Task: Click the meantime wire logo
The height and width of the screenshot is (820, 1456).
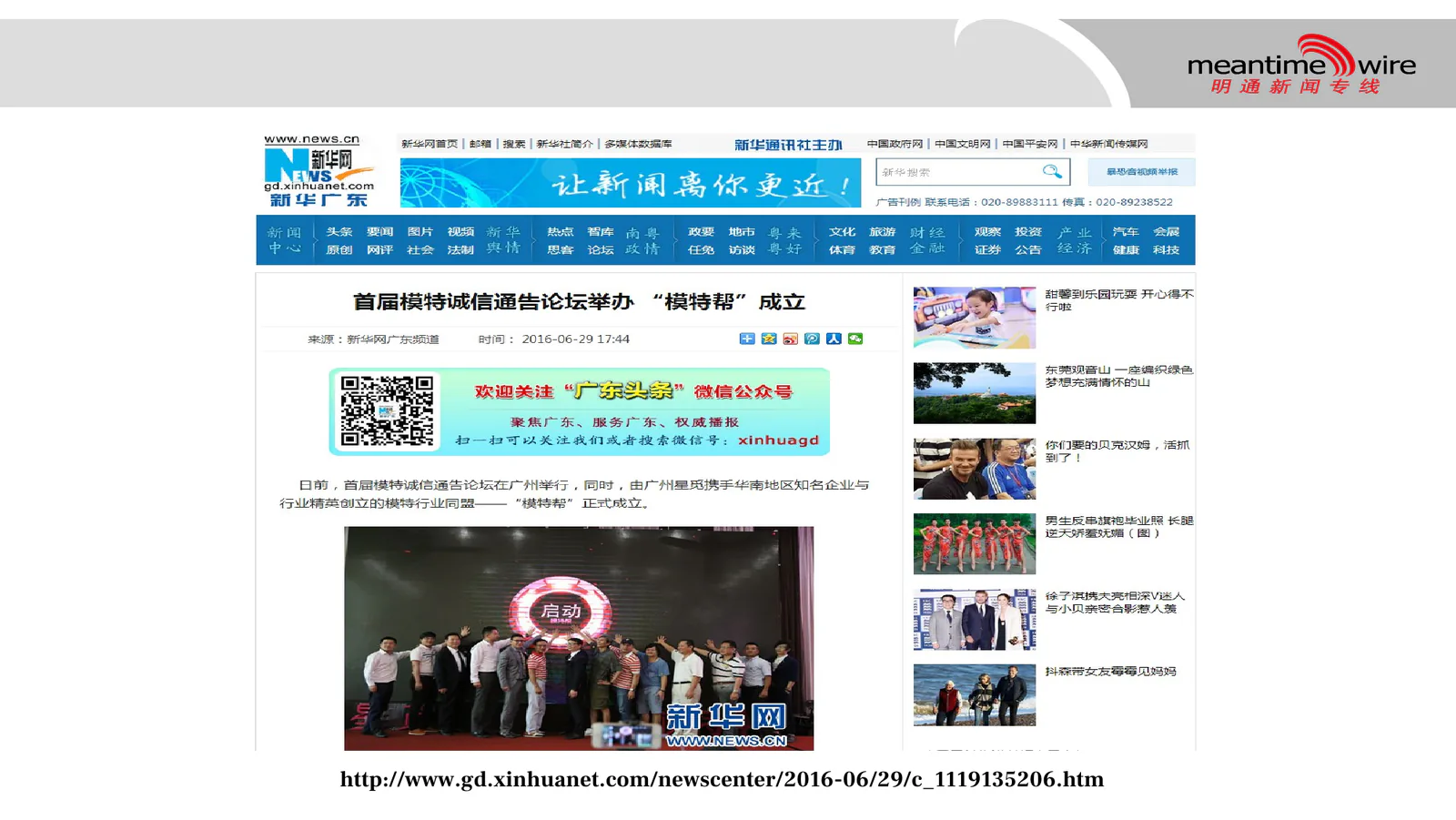Action: 1301,66
